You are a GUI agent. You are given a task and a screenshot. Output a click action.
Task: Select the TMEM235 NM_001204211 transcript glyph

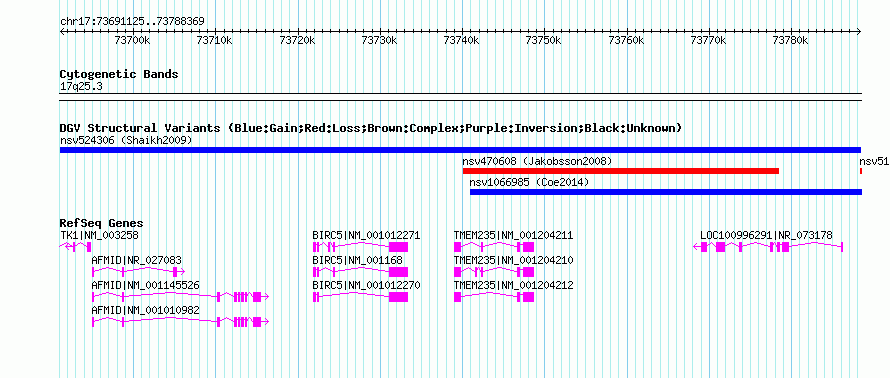click(x=494, y=246)
